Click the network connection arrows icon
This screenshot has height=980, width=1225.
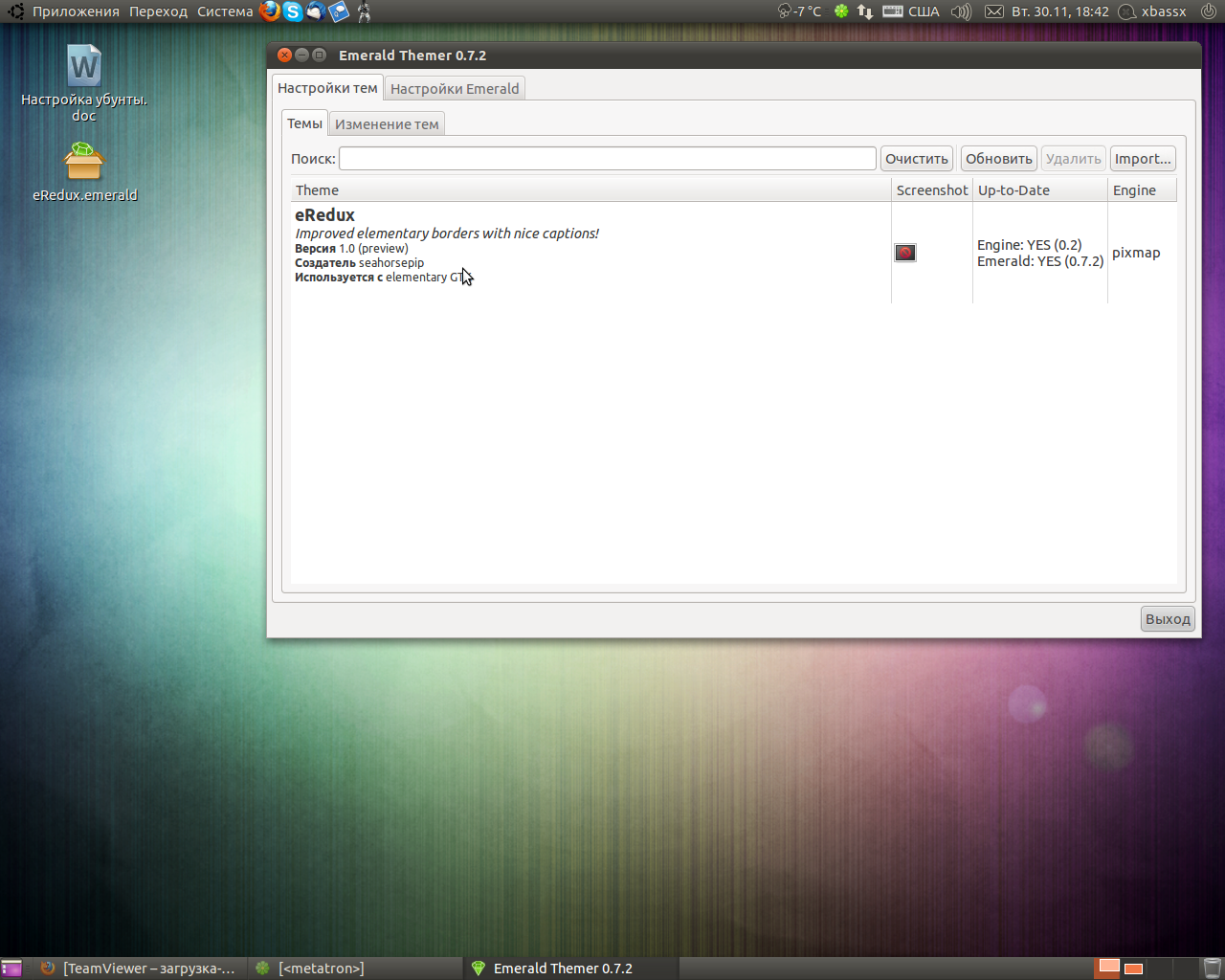tap(865, 11)
